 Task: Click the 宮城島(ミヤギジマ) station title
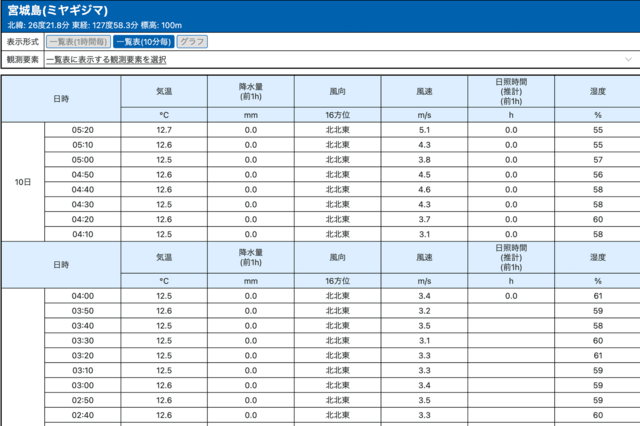pyautogui.click(x=58, y=10)
